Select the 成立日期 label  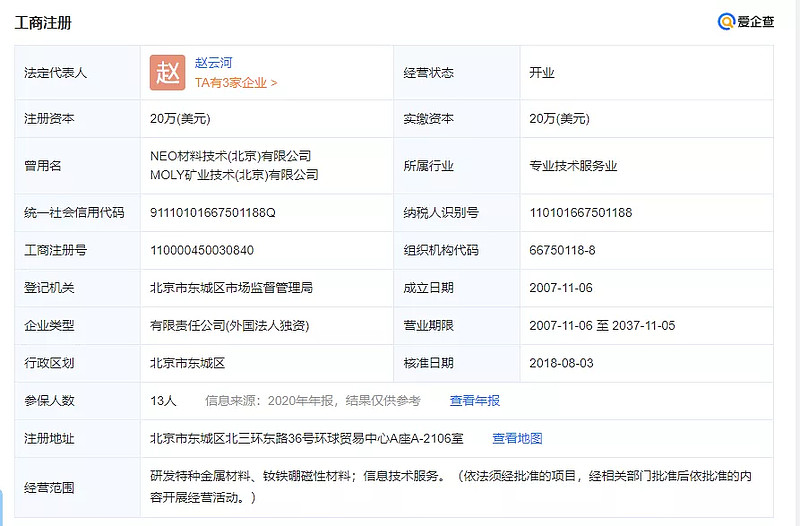click(428, 288)
